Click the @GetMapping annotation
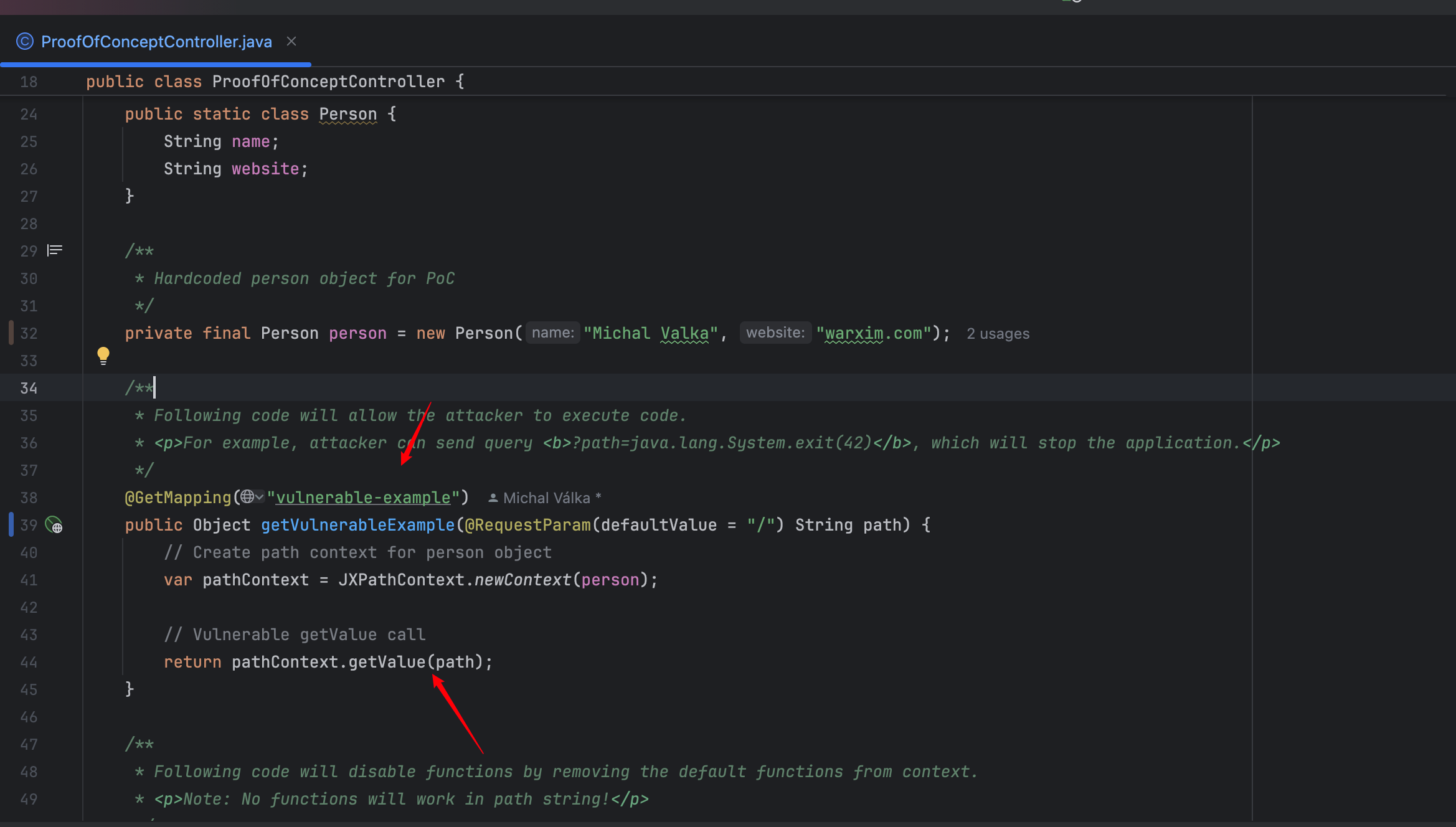 [x=178, y=498]
